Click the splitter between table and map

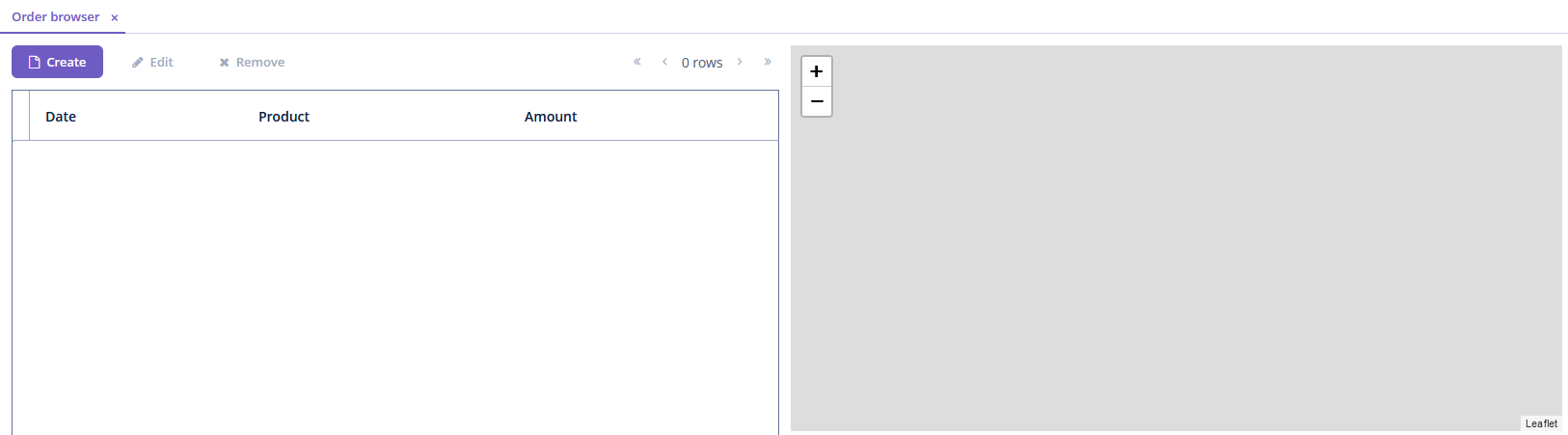point(785,239)
